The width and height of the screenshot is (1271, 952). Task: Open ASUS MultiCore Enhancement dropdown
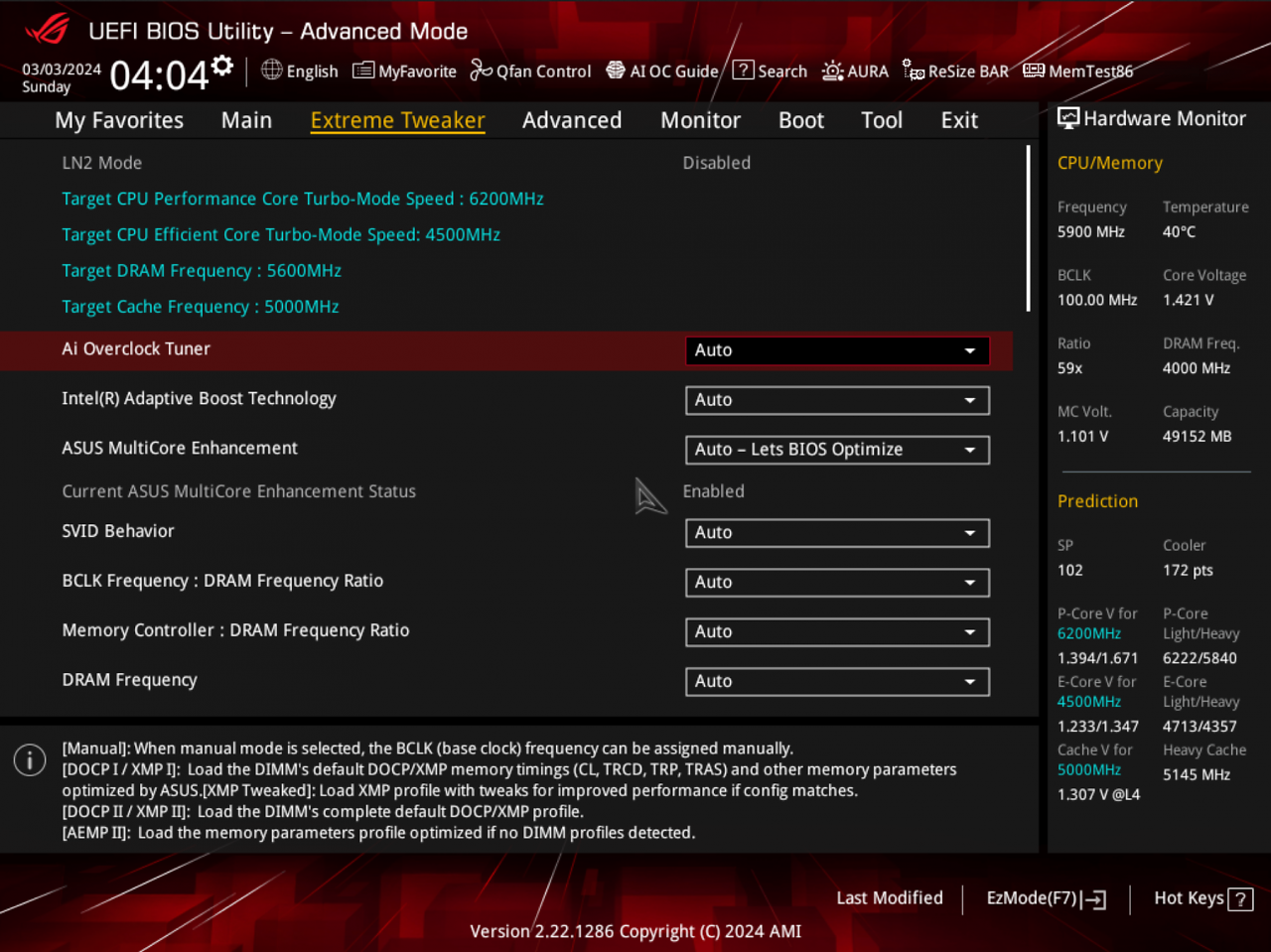coord(837,450)
